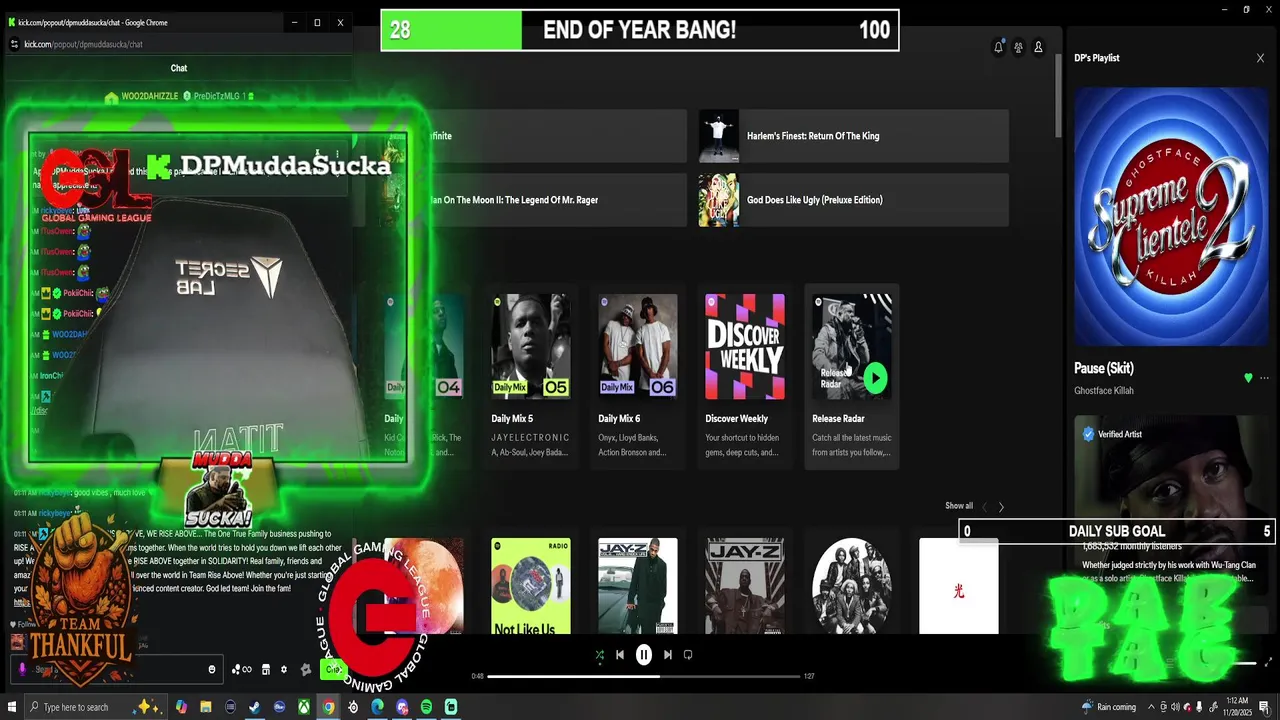Open the Release Radar title text
Image resolution: width=1280 pixels, height=720 pixels.
838,419
